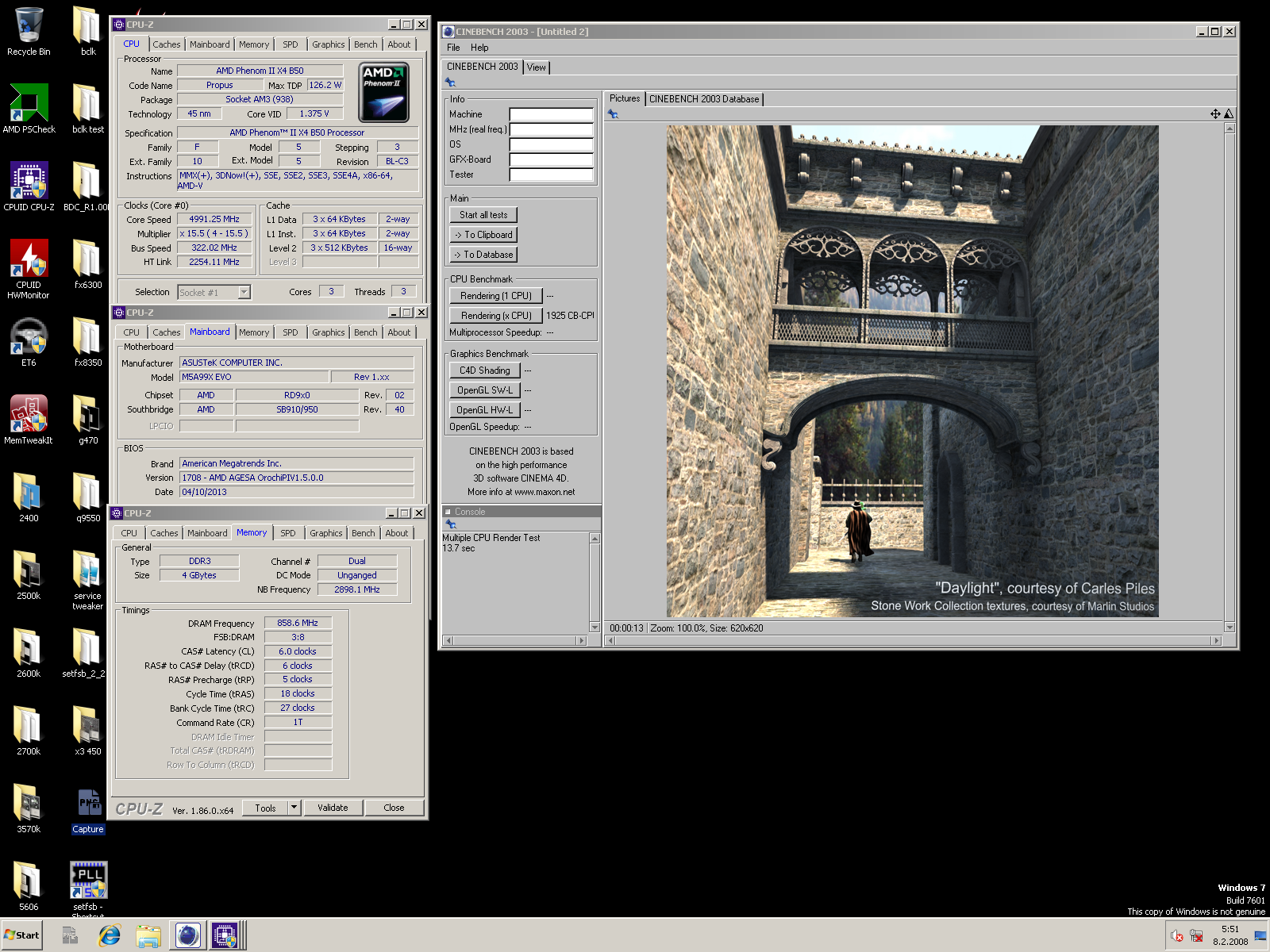Open the SPD tab in CPU-Z Mainboard window
The height and width of the screenshot is (952, 1270).
coord(291,332)
